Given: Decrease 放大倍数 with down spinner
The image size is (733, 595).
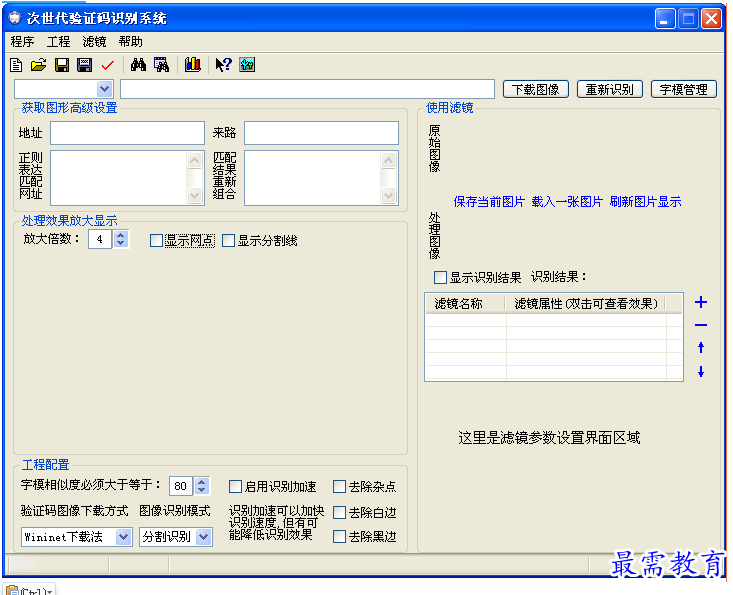Looking at the screenshot, I should pos(121,244).
